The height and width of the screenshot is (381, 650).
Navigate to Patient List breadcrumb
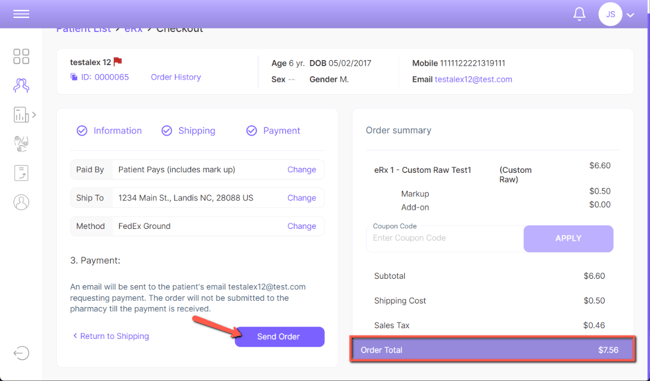coord(83,29)
